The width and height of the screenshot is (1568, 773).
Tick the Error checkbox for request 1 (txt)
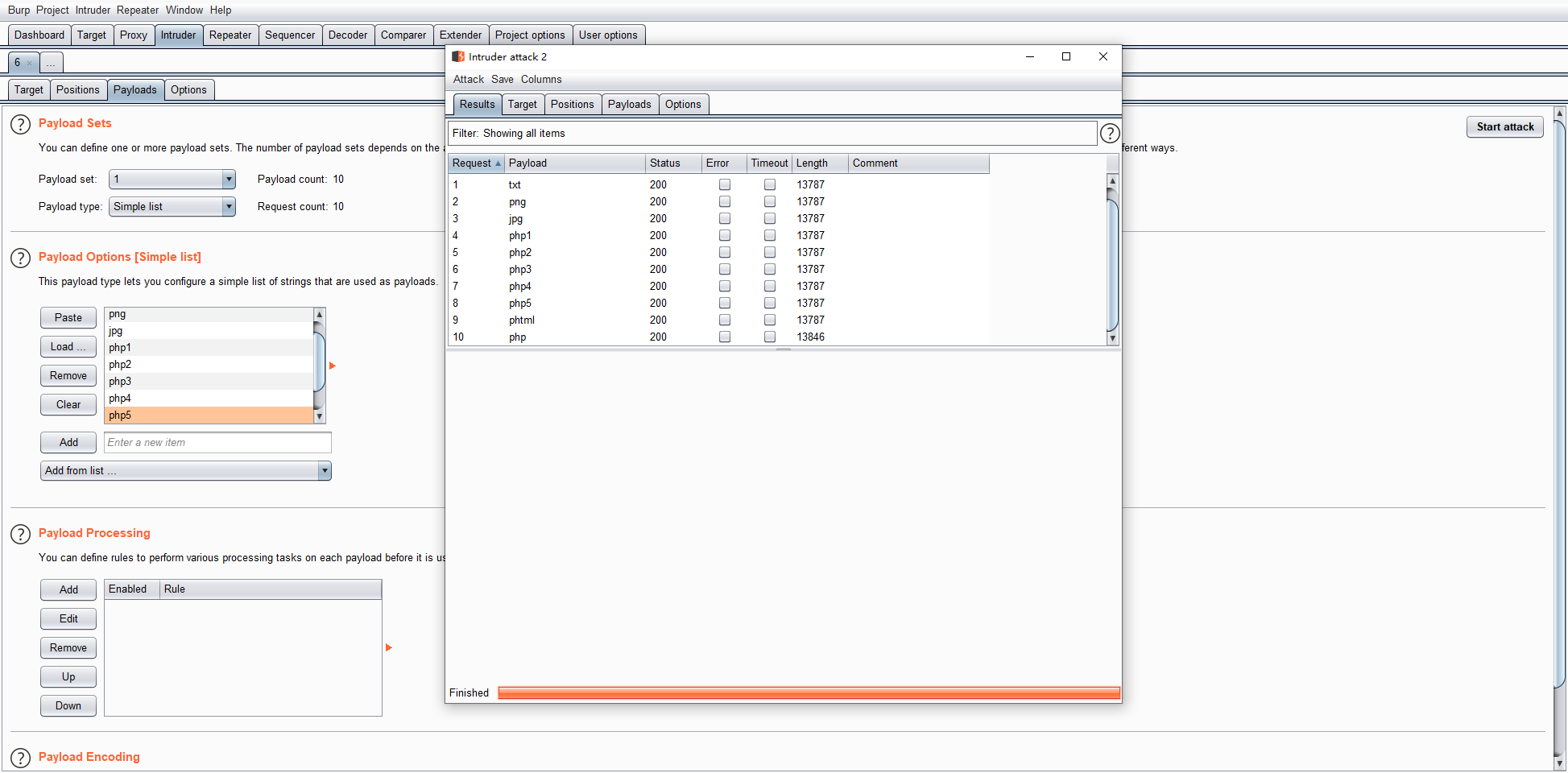tap(725, 184)
